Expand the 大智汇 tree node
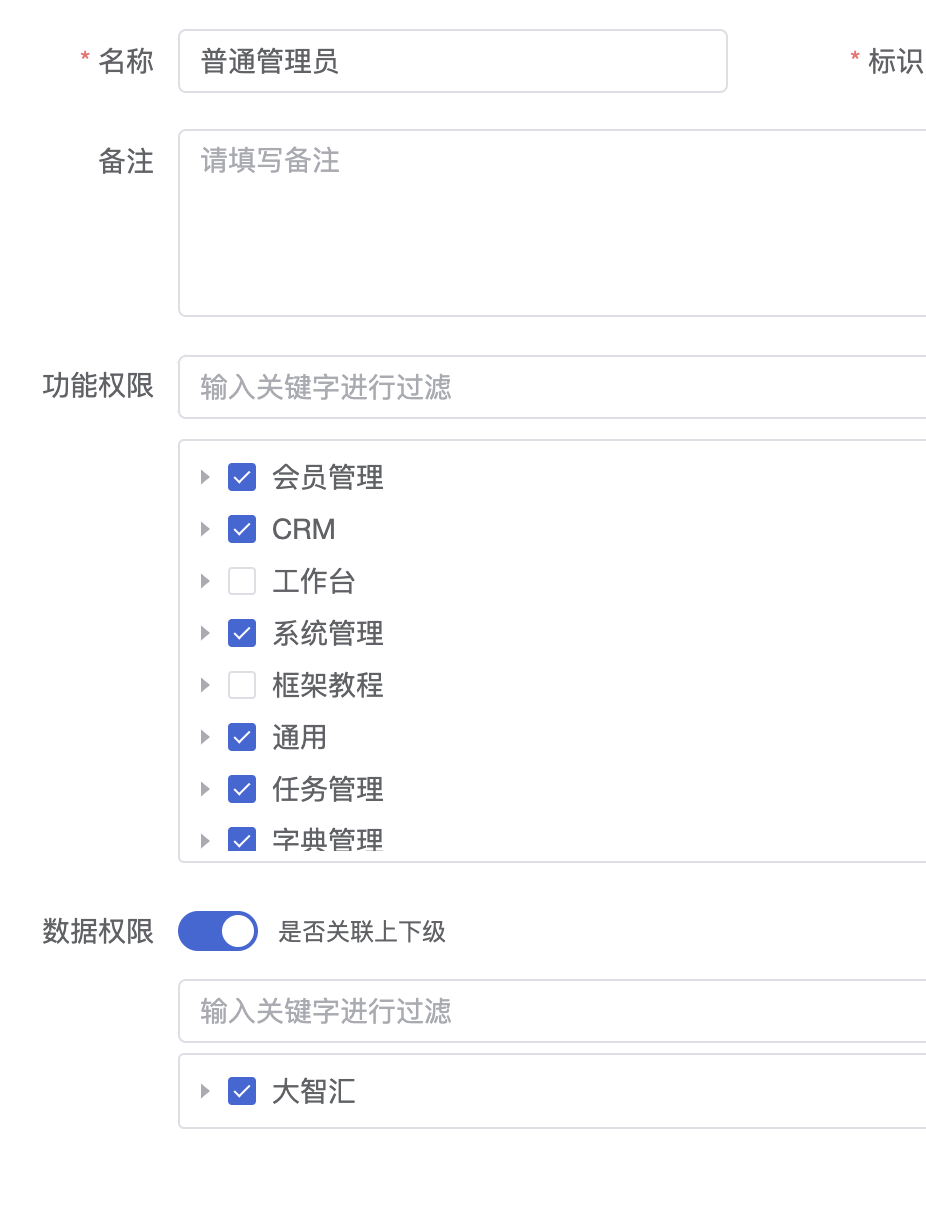926x1228 pixels. point(204,1091)
